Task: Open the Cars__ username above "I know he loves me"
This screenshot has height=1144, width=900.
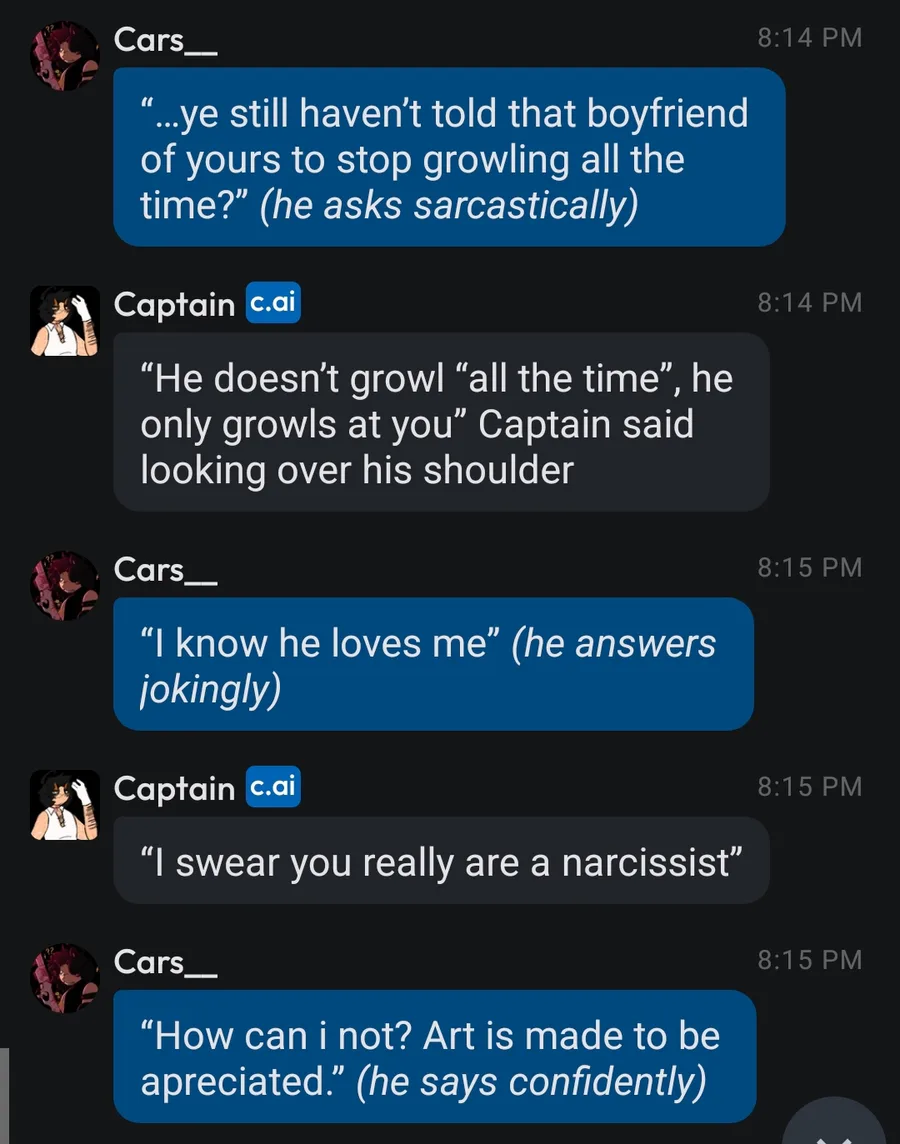Action: click(165, 568)
